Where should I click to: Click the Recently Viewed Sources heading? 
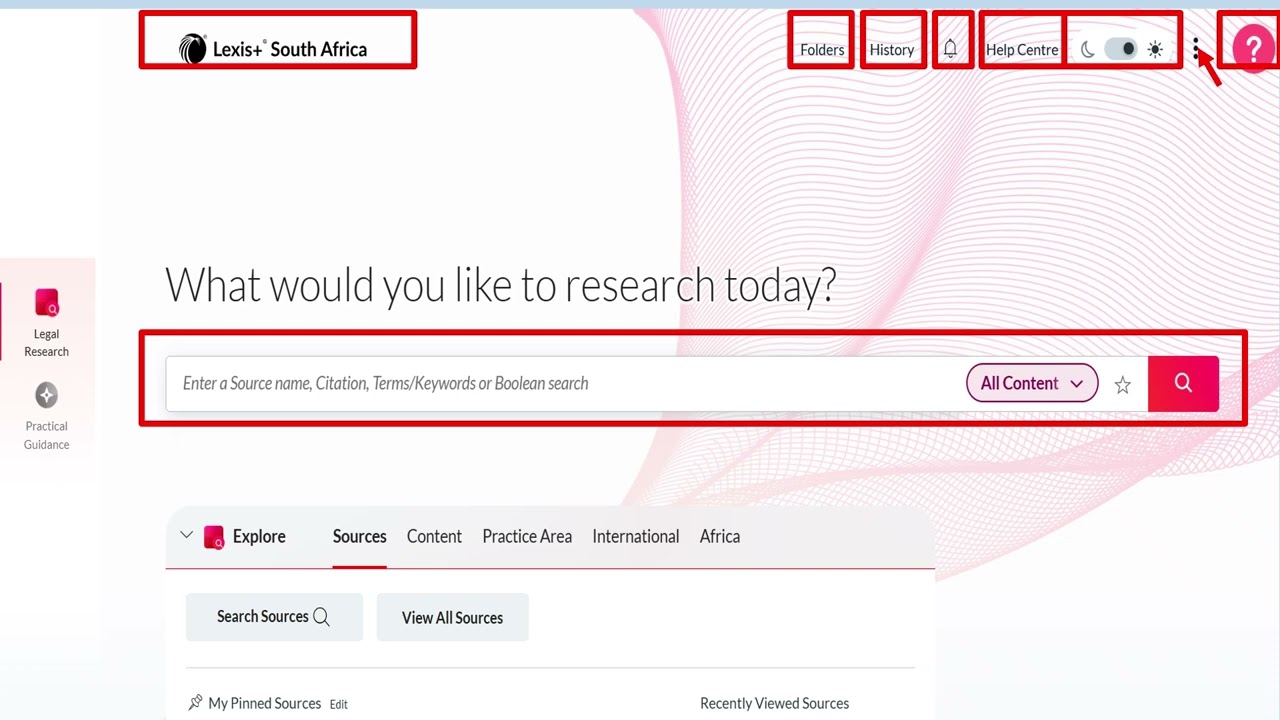(x=774, y=703)
